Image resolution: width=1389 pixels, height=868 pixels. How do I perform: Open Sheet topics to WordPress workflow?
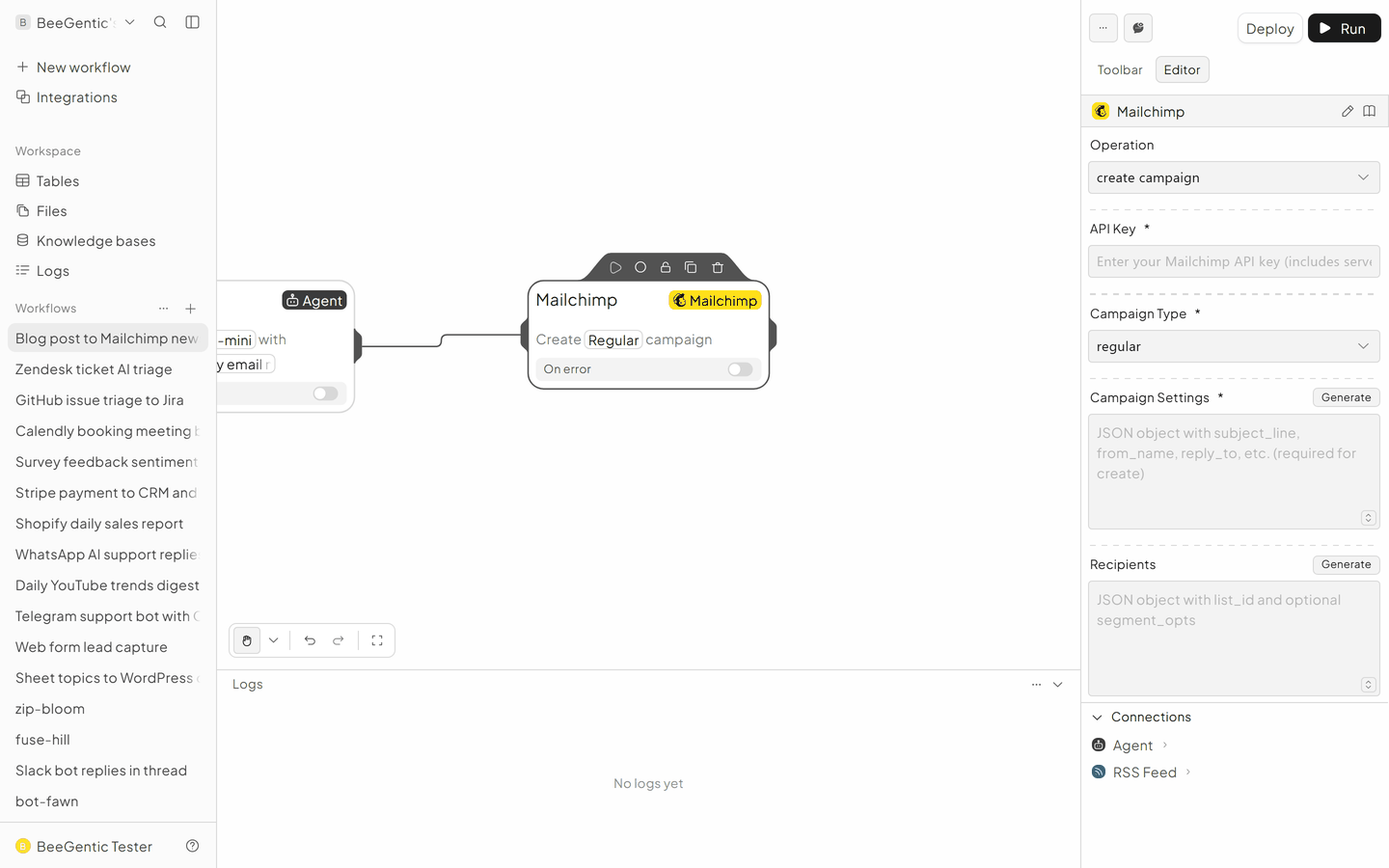(108, 678)
